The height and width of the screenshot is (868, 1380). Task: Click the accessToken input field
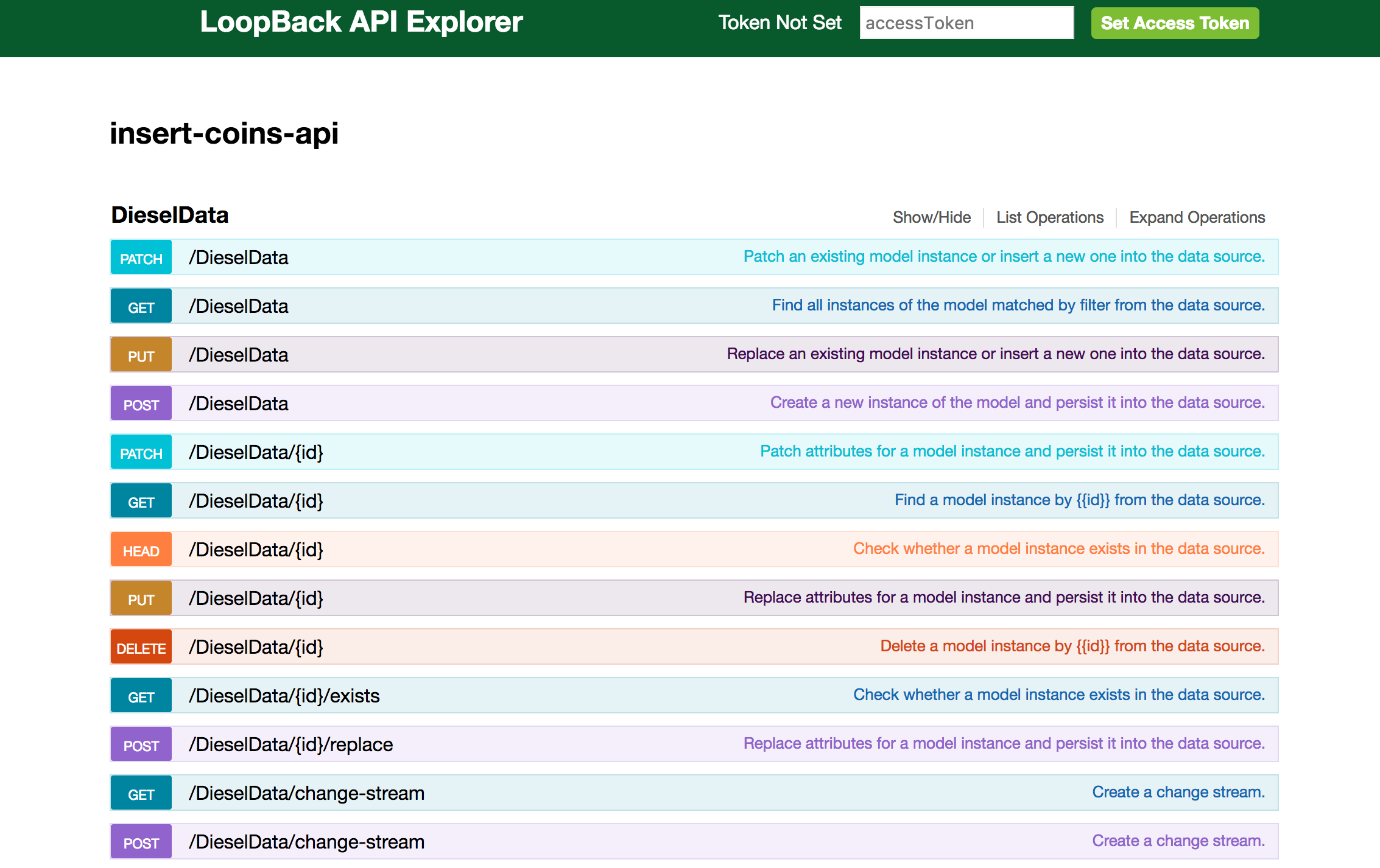(966, 23)
